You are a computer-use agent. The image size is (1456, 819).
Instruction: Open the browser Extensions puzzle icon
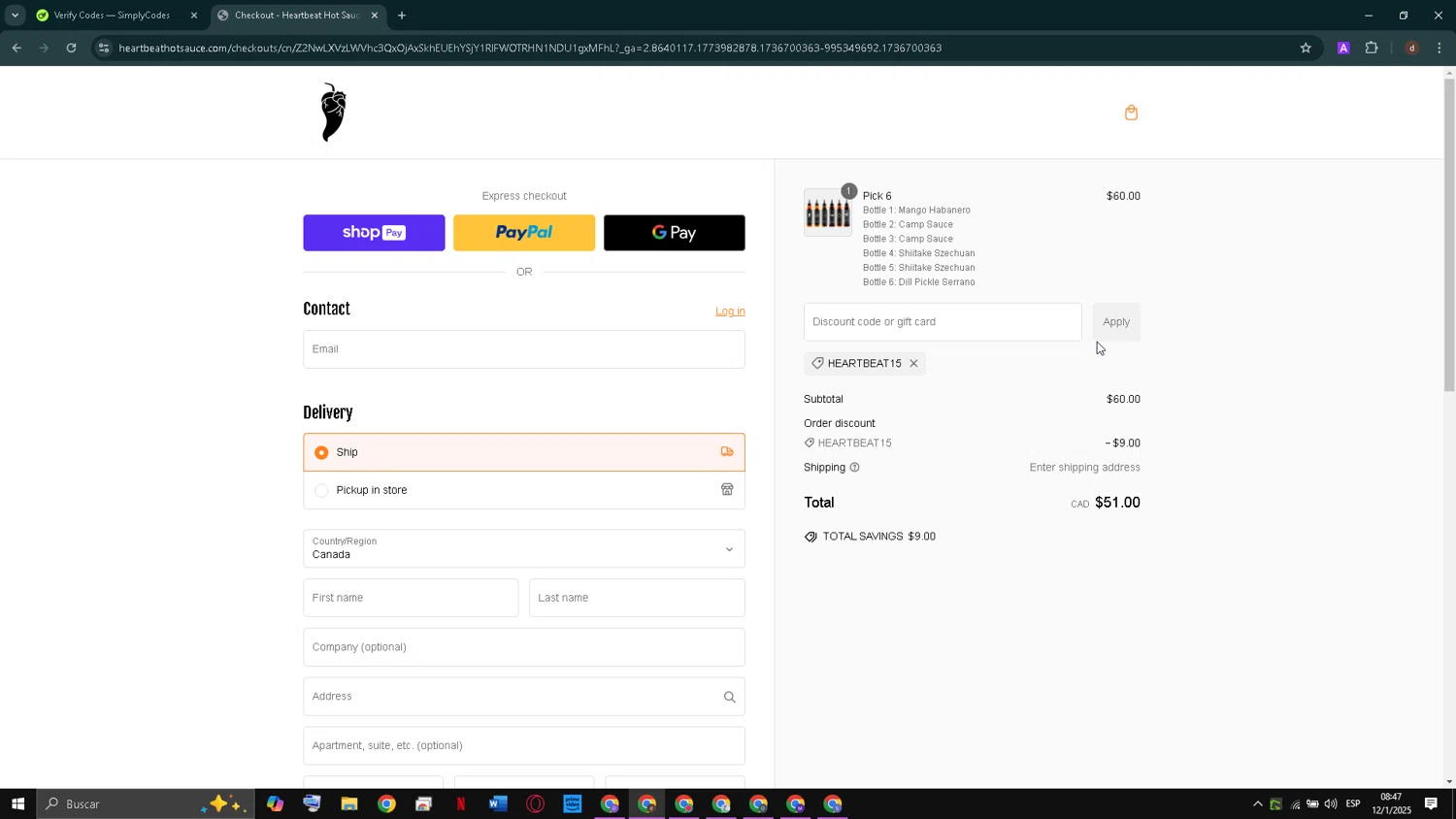pos(1372,48)
